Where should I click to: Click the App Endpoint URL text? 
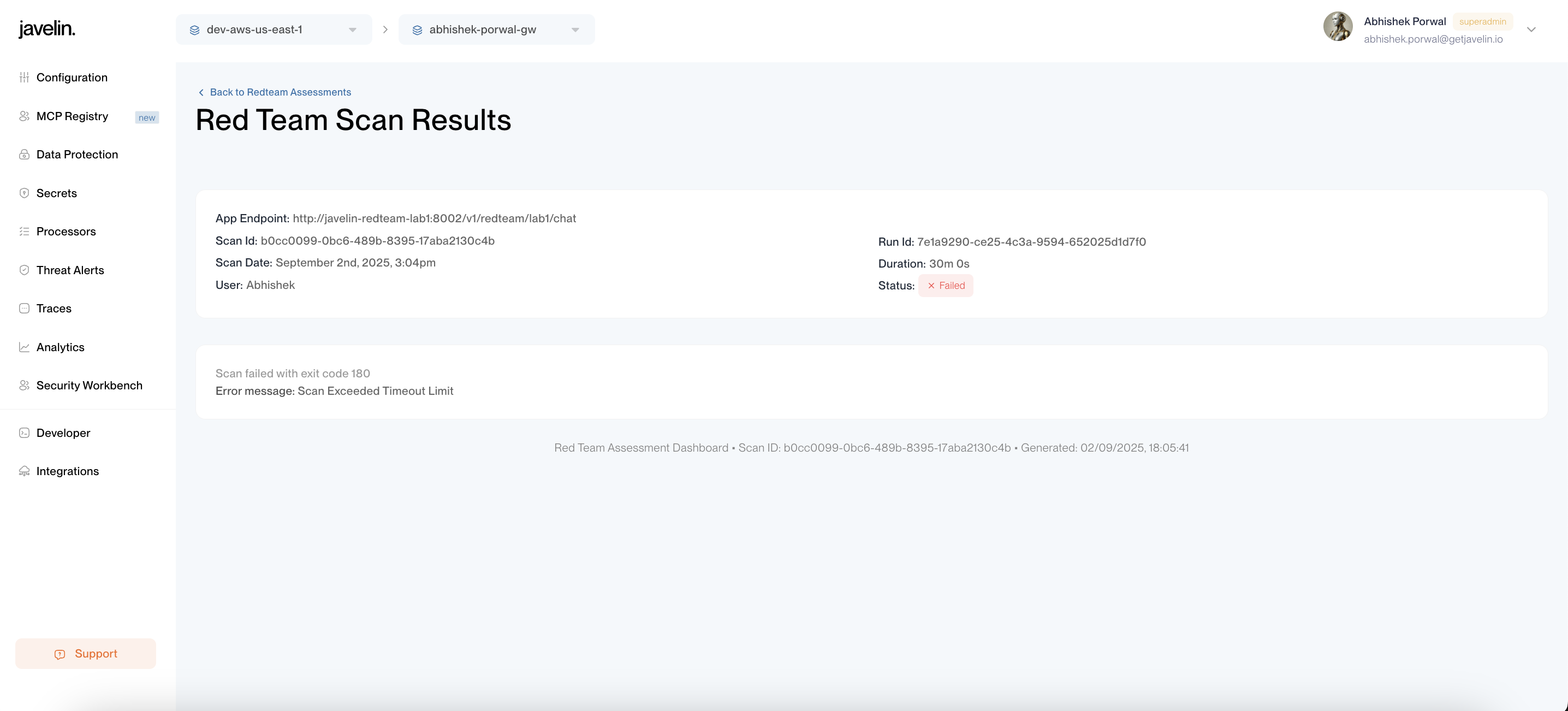[435, 218]
